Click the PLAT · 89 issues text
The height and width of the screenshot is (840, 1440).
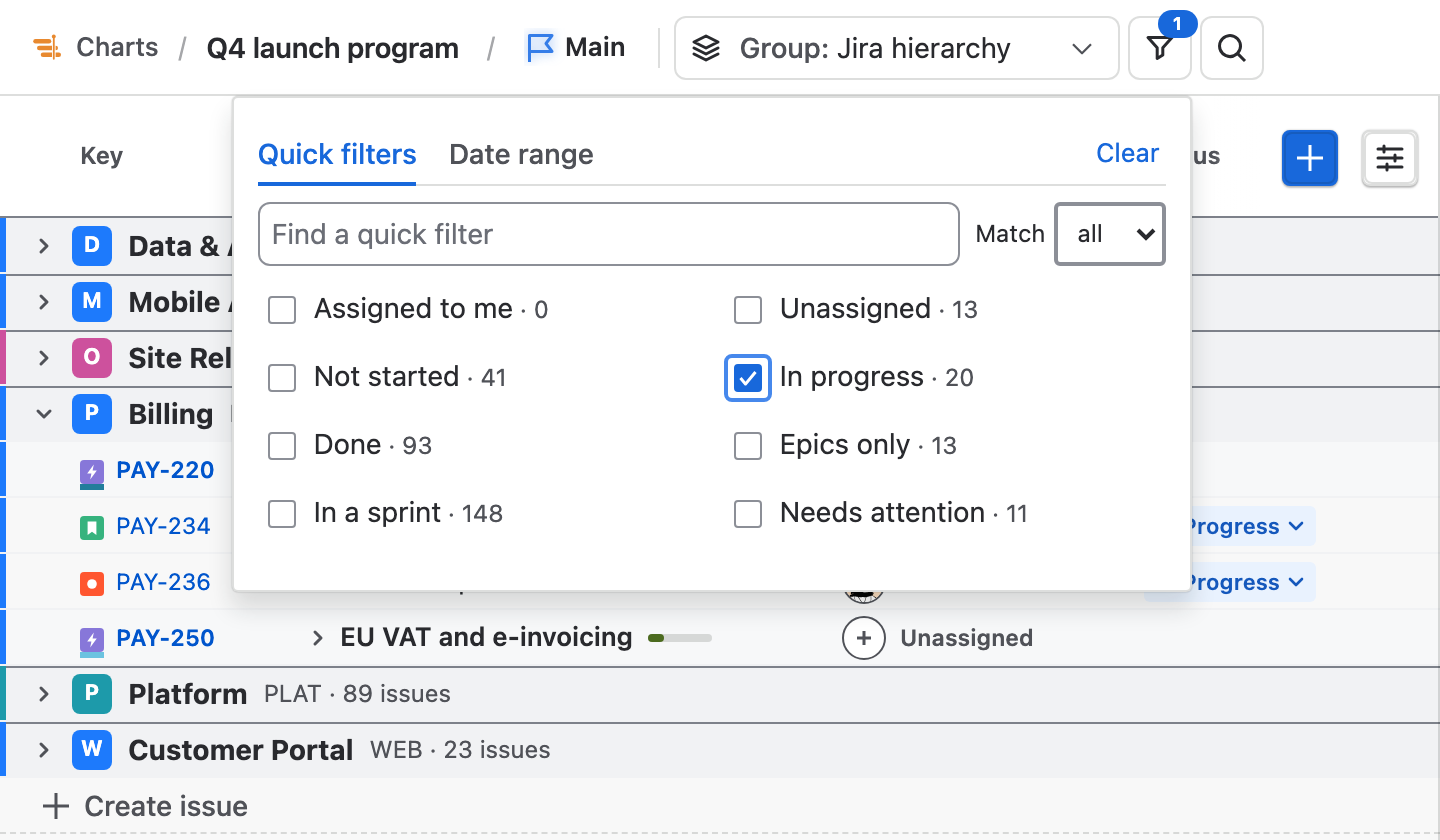click(x=357, y=694)
